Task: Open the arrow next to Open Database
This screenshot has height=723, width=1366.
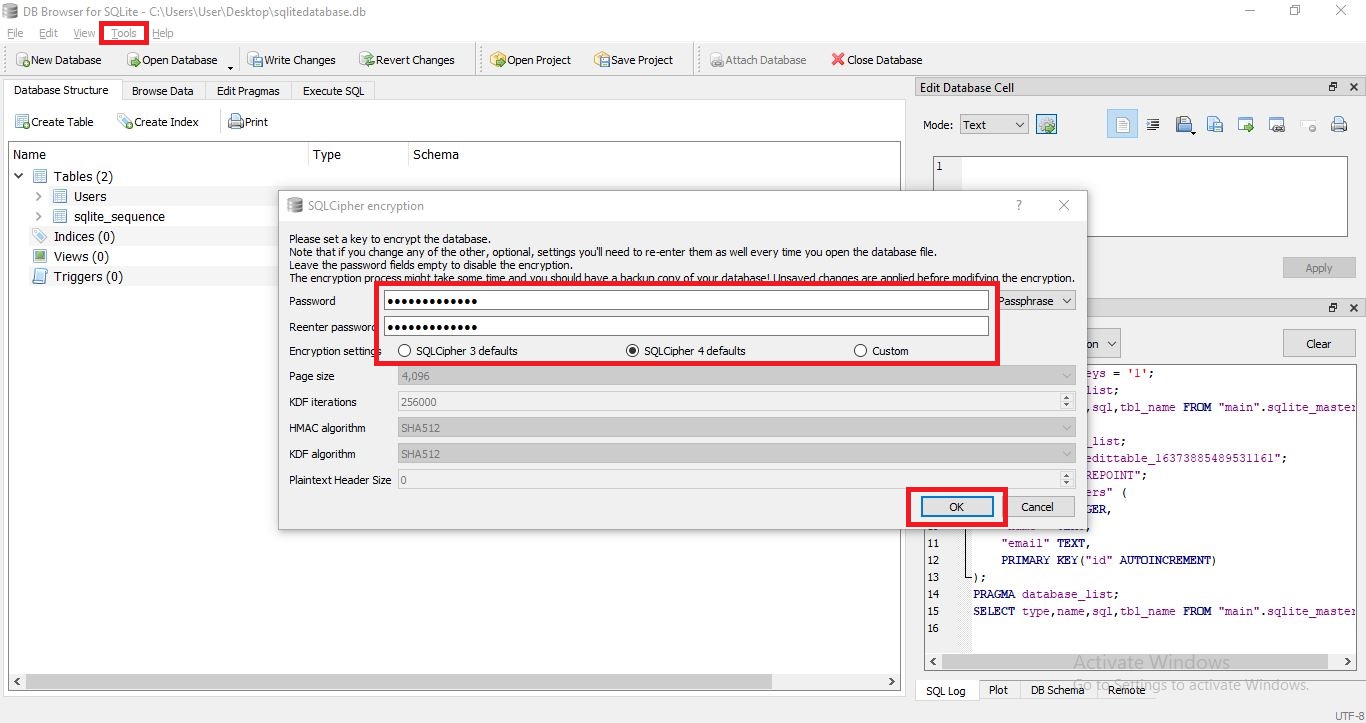Action: [x=230, y=66]
